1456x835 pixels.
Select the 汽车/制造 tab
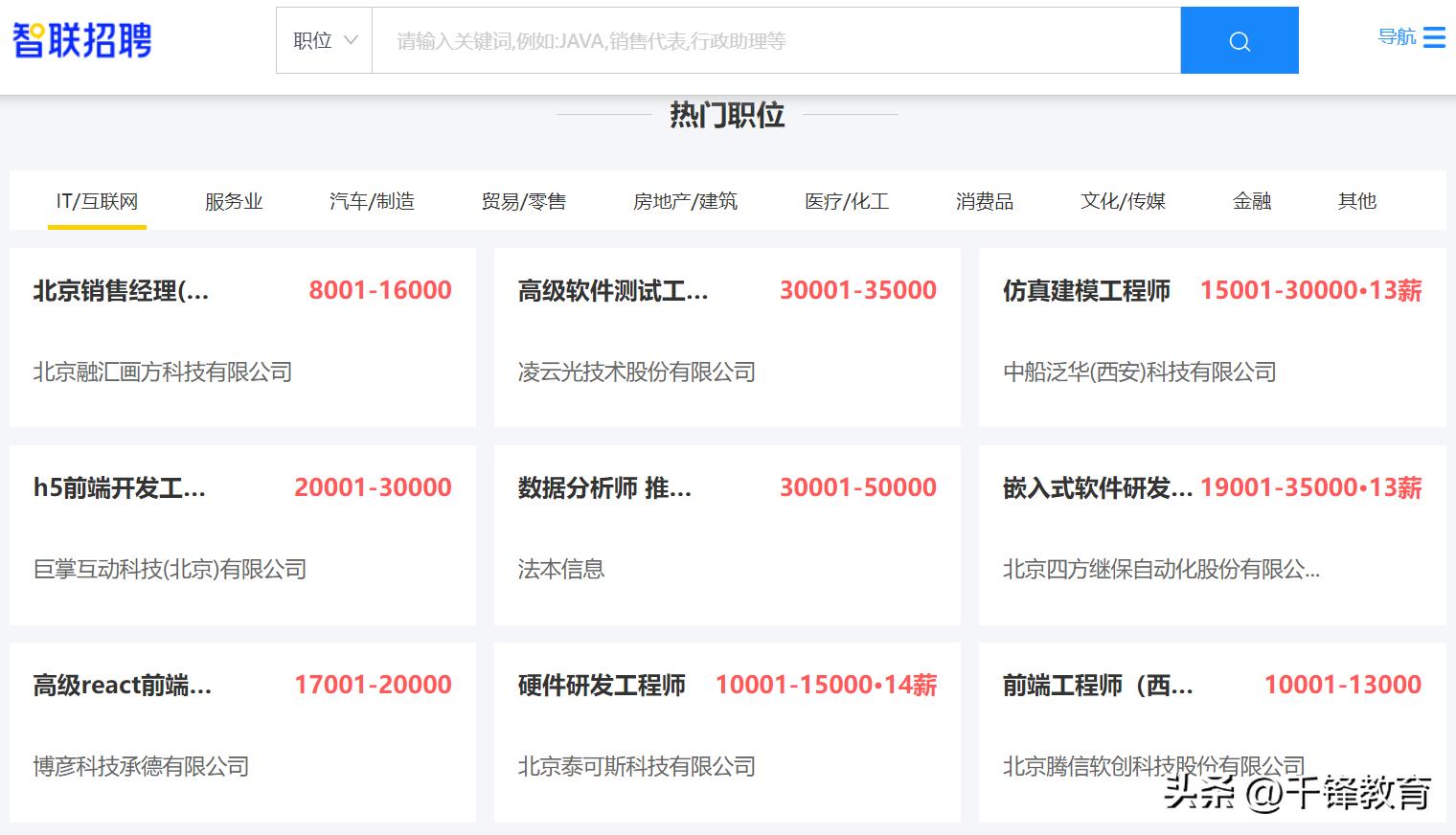click(x=372, y=201)
